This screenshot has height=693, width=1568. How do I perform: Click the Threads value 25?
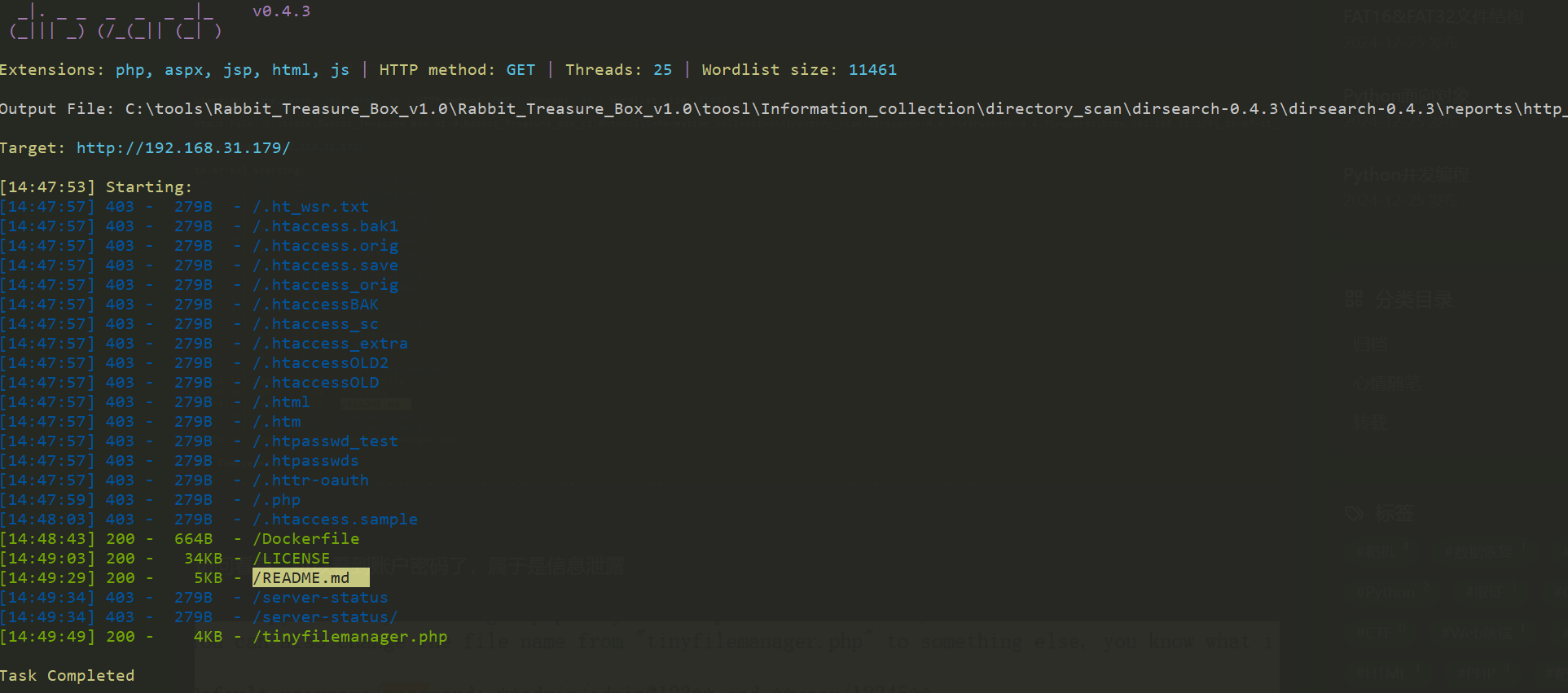(x=662, y=70)
